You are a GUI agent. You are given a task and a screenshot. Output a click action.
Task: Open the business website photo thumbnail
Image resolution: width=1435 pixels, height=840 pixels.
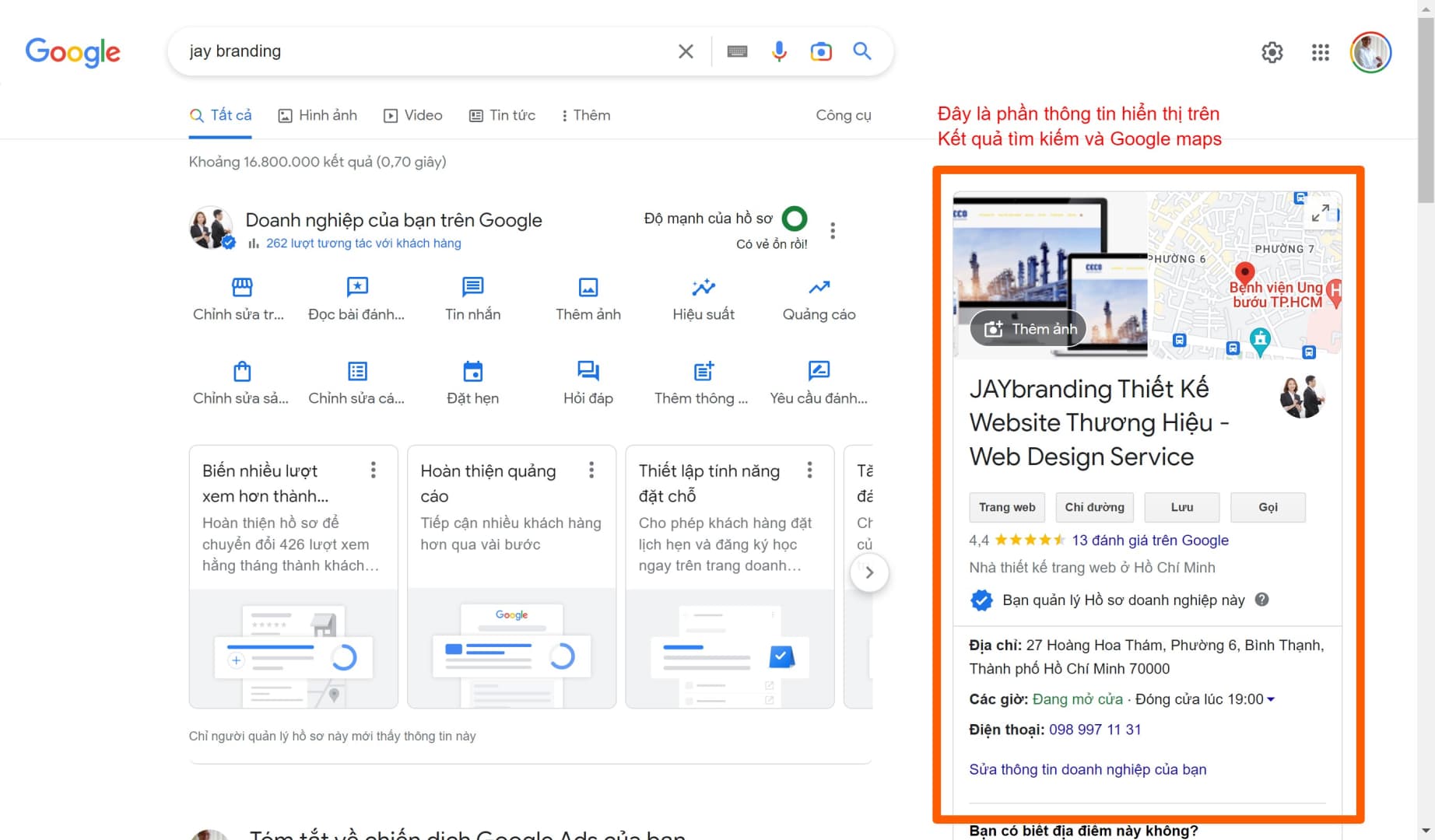coord(1051,275)
